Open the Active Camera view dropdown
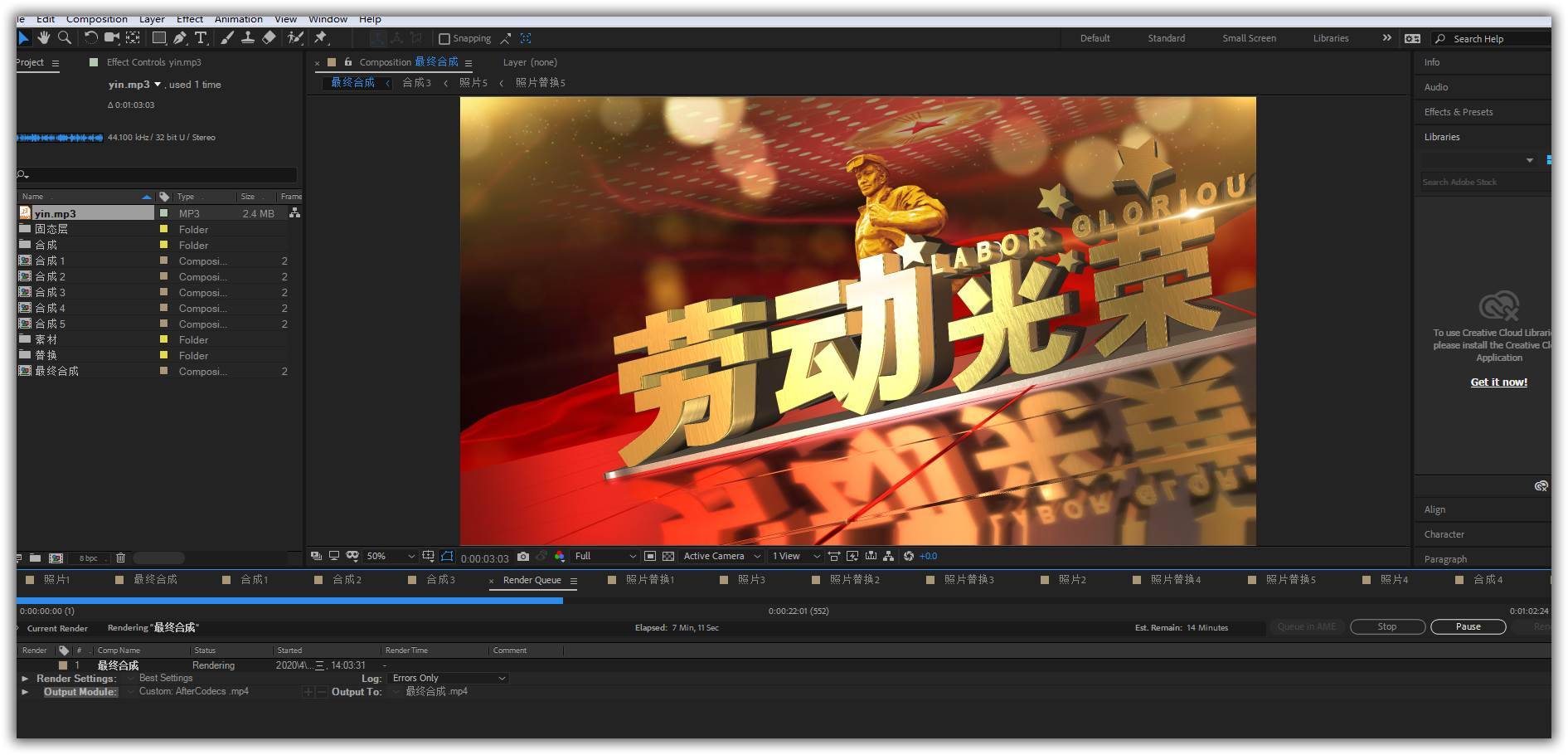The image size is (1568, 755). click(721, 557)
